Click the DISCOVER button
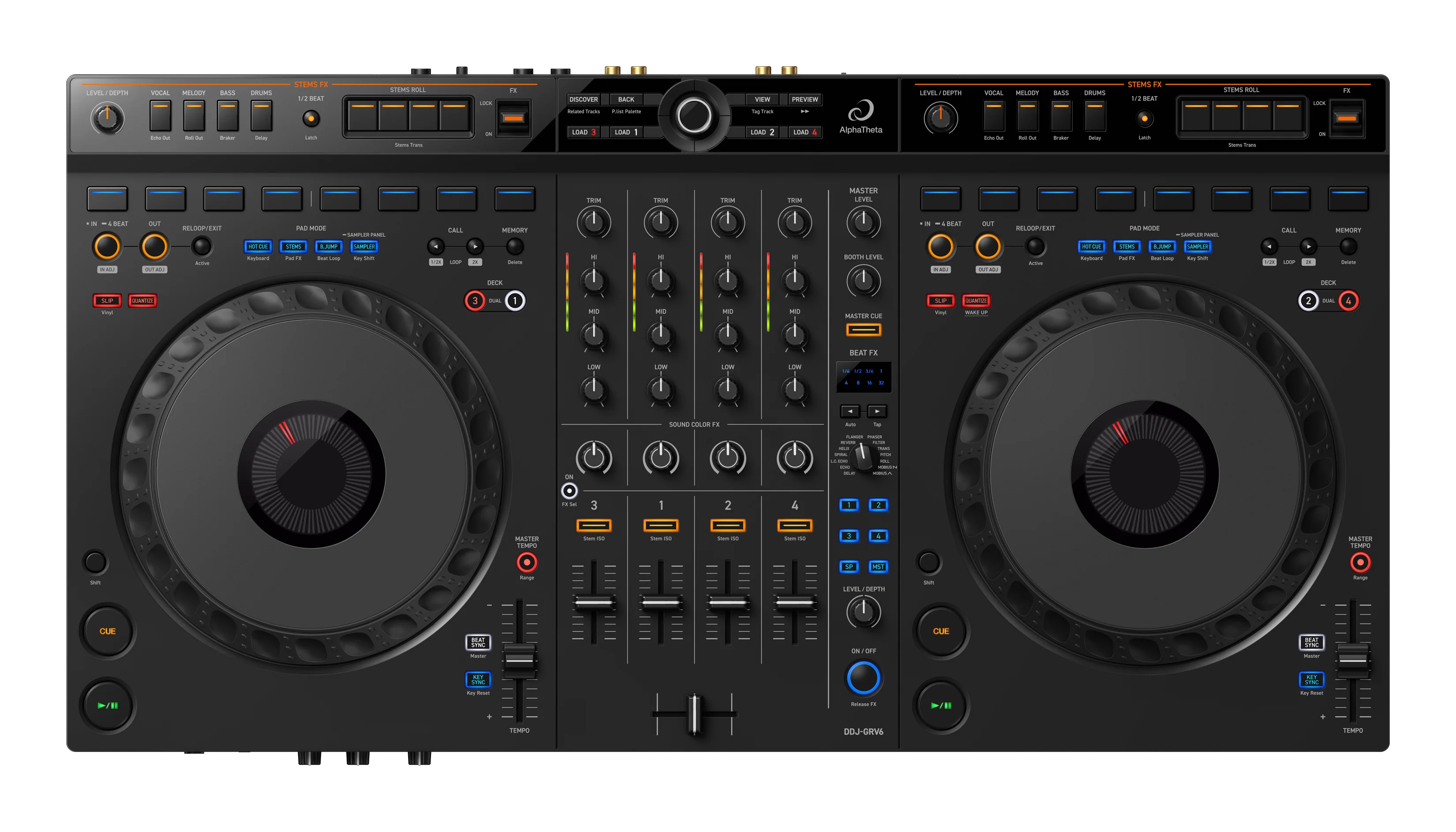 (583, 99)
